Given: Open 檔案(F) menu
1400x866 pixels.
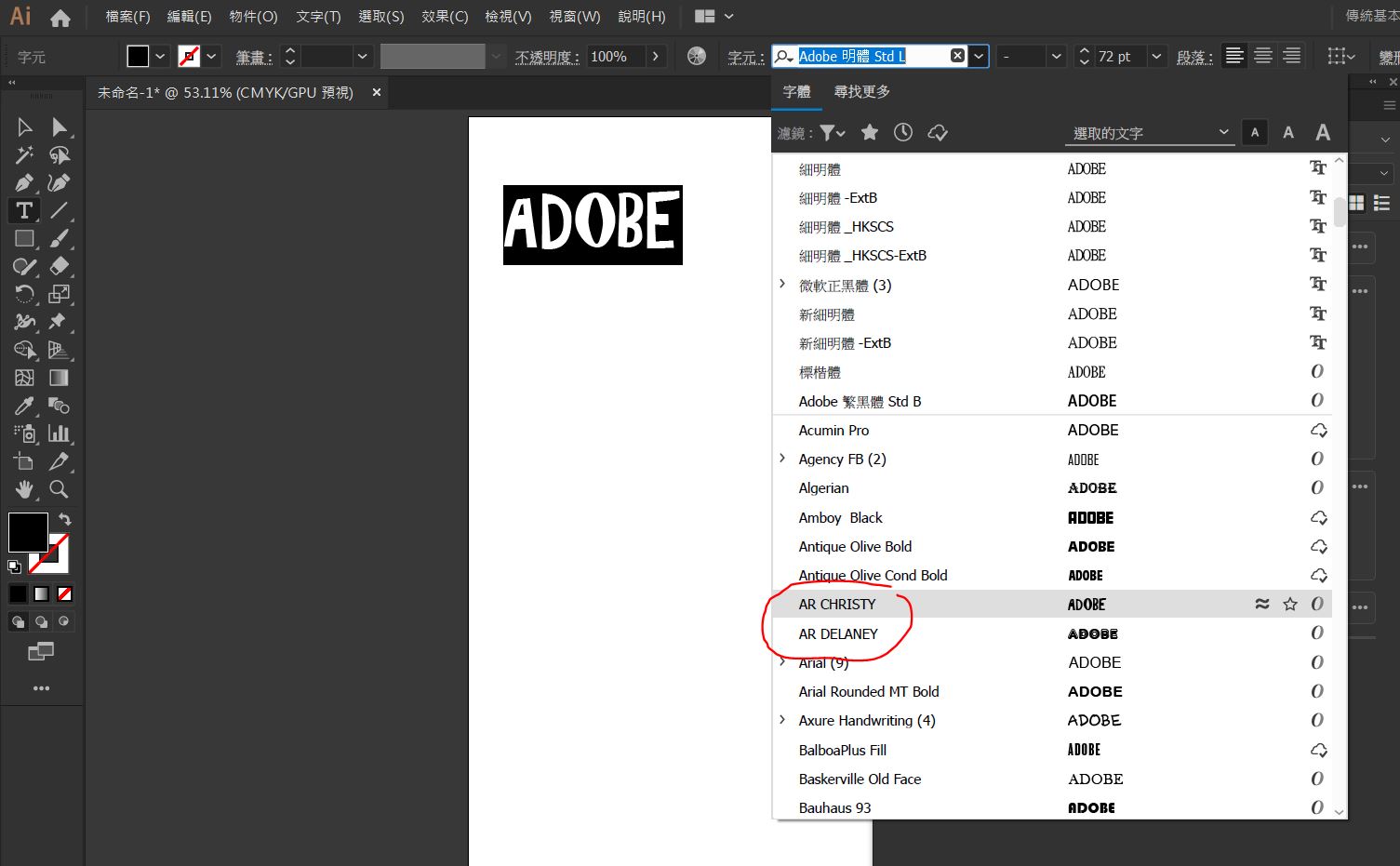Looking at the screenshot, I should coord(128,17).
